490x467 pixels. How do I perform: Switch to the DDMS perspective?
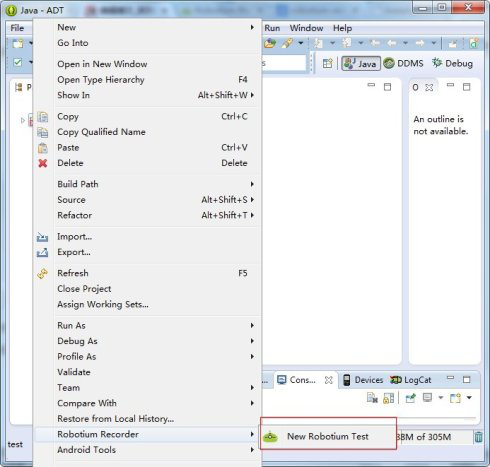(403, 63)
